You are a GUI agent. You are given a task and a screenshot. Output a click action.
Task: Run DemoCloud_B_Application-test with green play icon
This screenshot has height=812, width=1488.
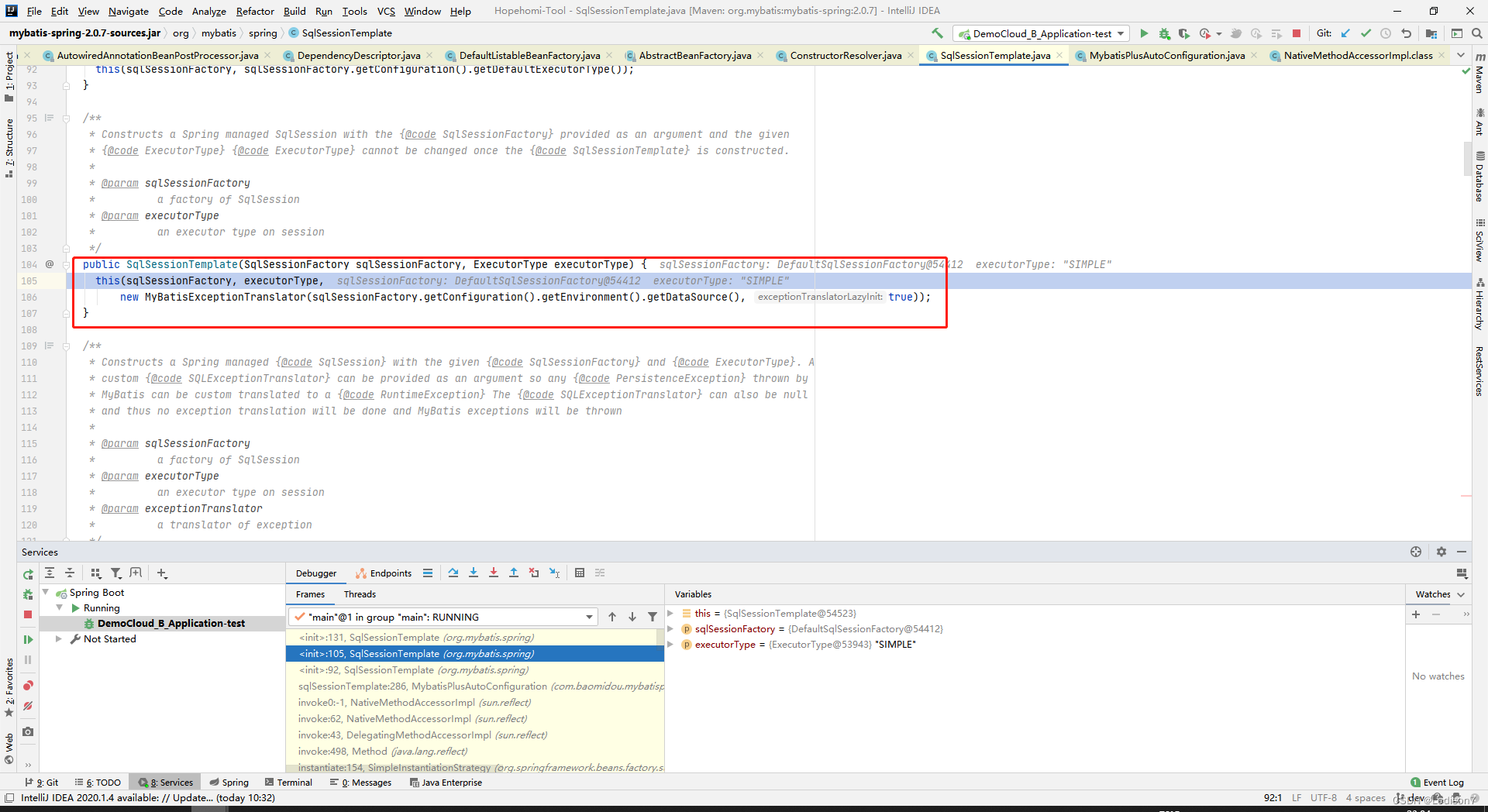[x=1144, y=33]
